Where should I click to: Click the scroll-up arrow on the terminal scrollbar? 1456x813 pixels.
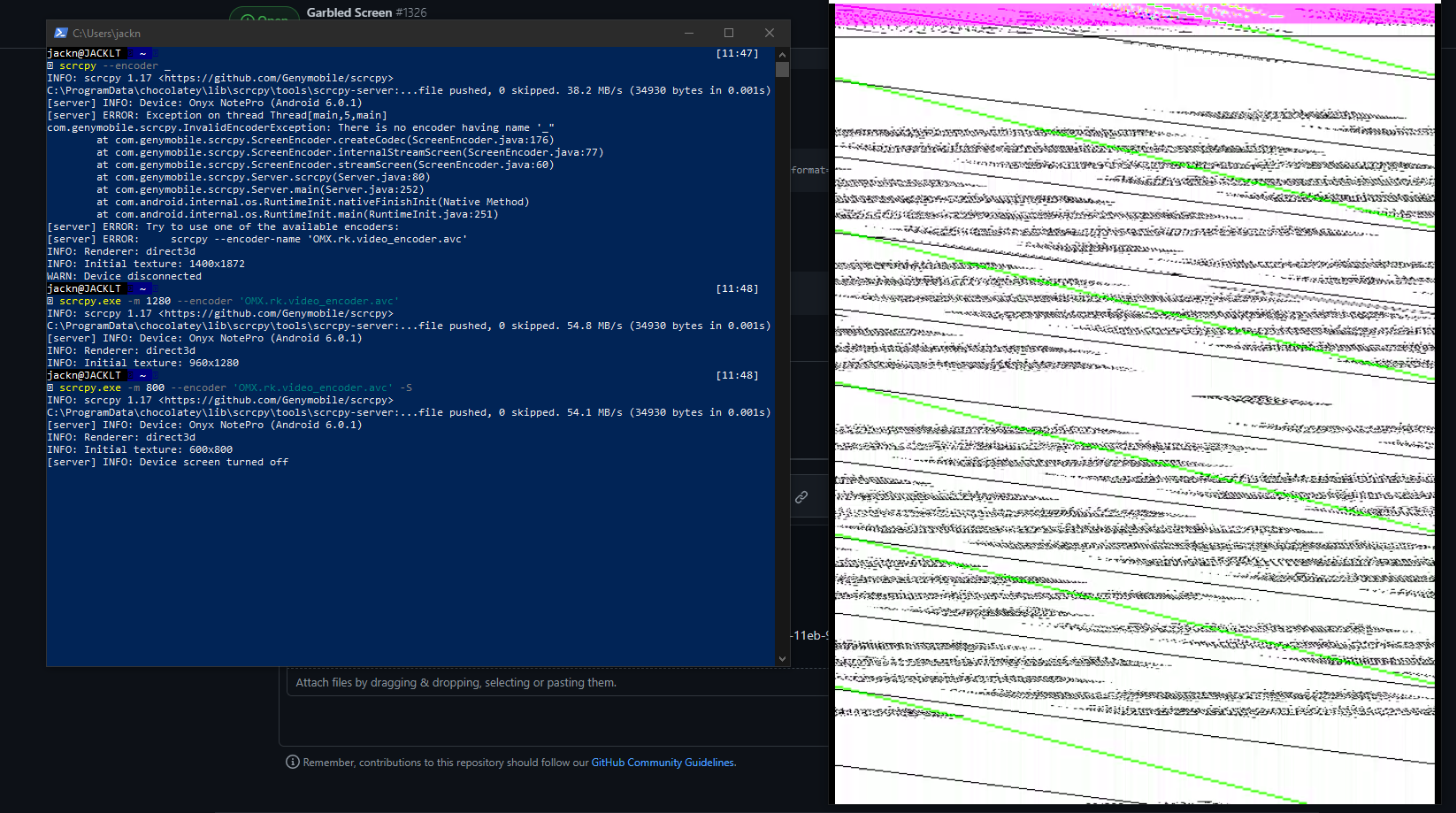782,54
